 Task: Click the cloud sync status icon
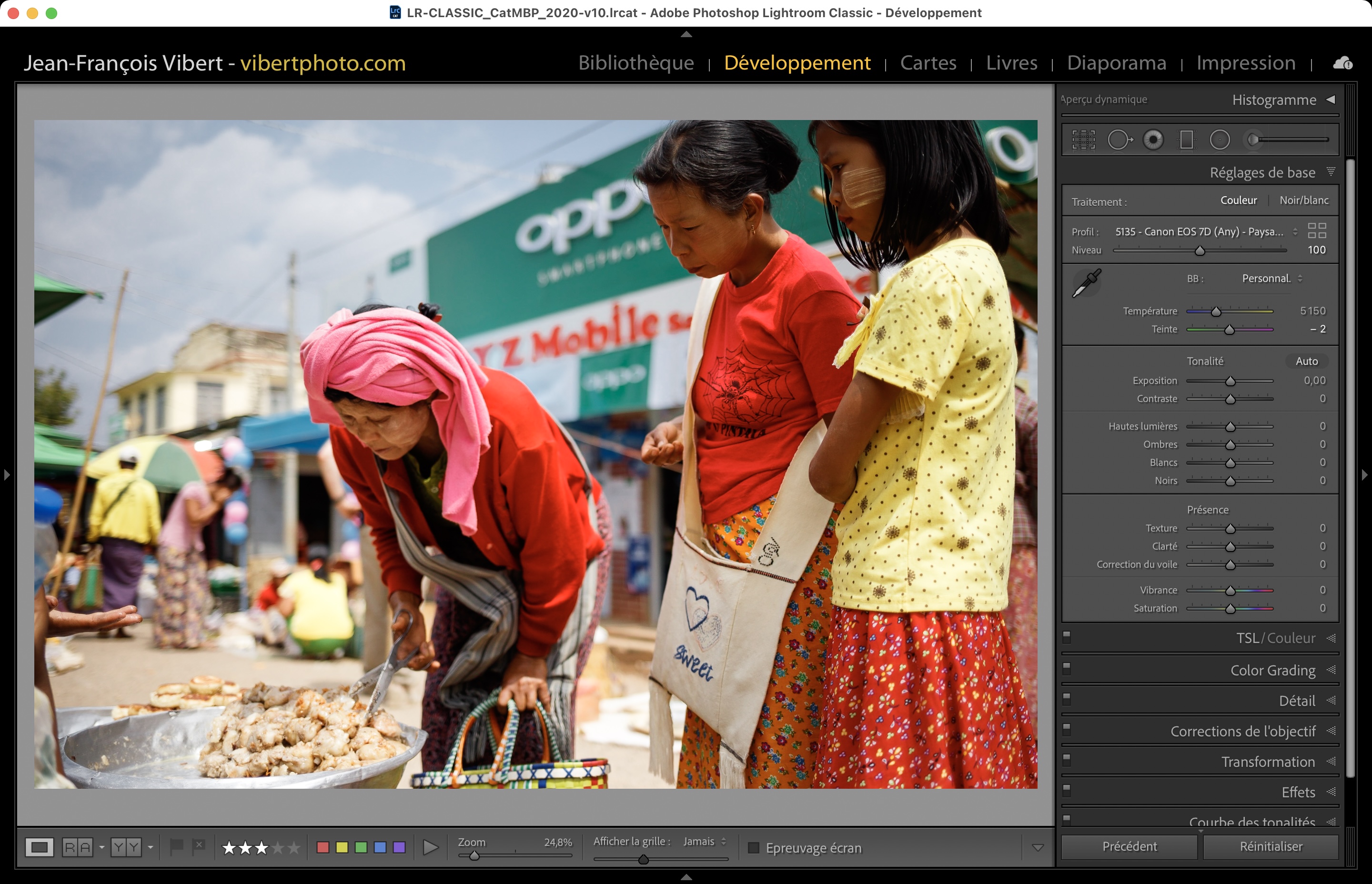tap(1342, 63)
